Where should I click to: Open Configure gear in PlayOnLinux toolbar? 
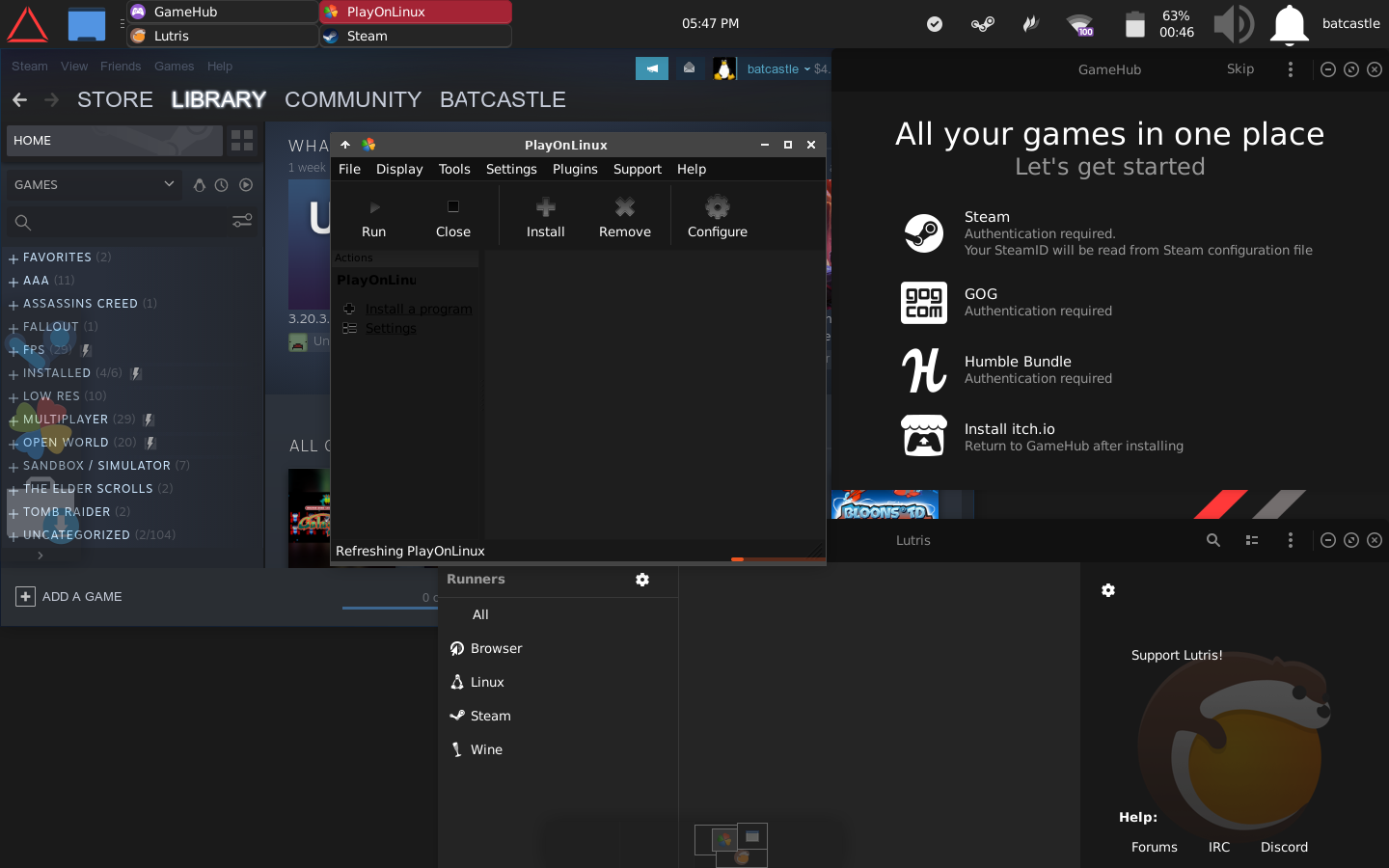coord(718,207)
